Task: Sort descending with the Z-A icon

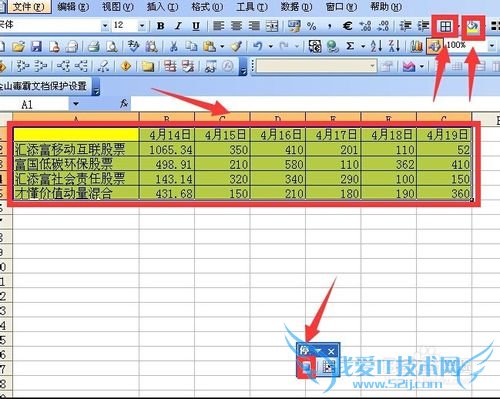Action: [x=394, y=46]
